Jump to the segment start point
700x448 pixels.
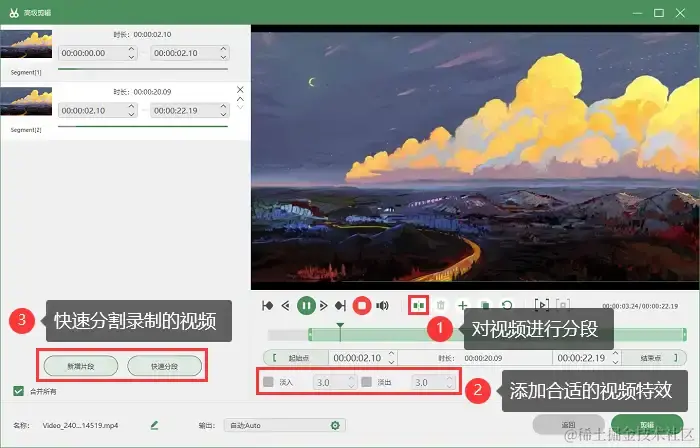coord(267,306)
